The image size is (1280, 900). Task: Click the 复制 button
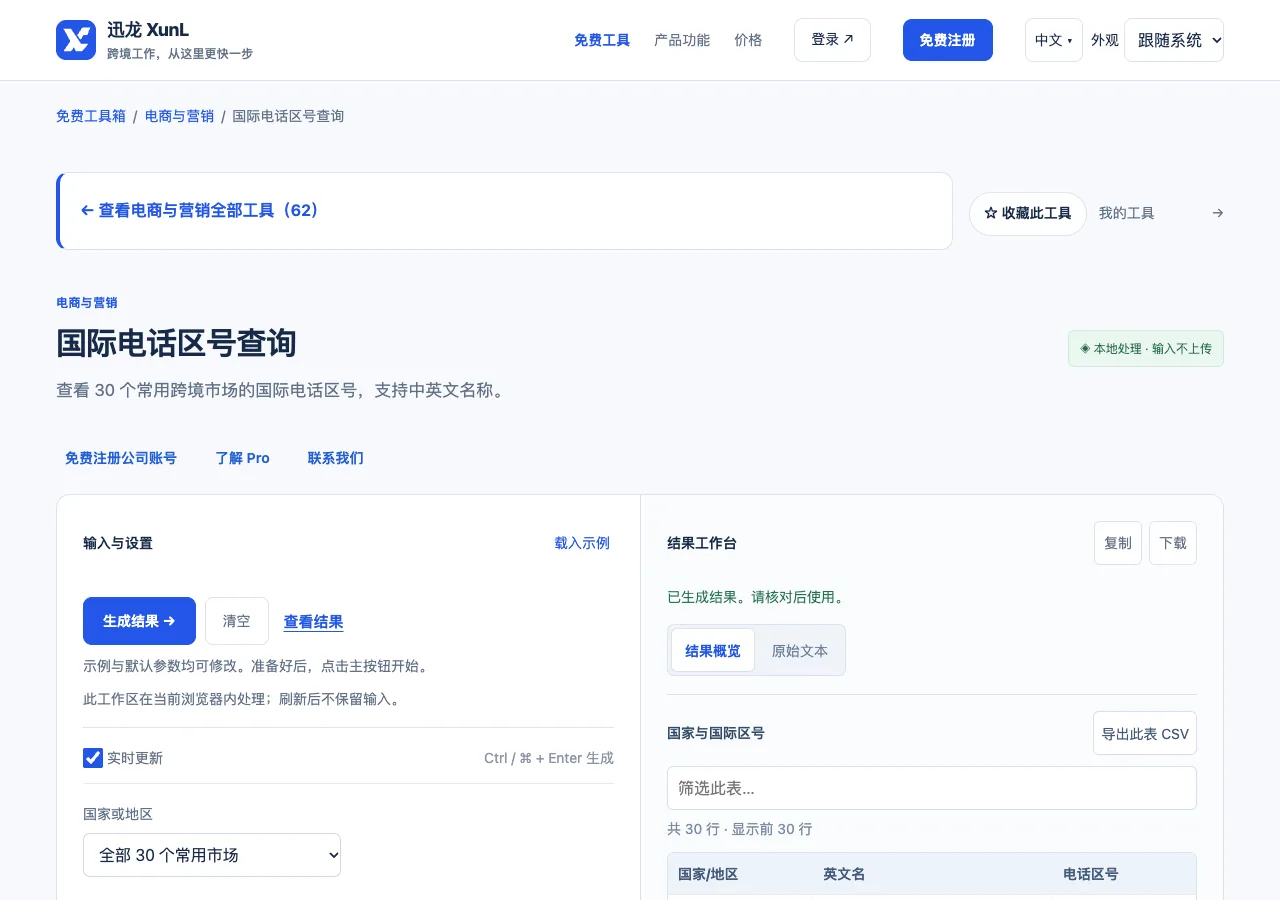coord(1118,543)
